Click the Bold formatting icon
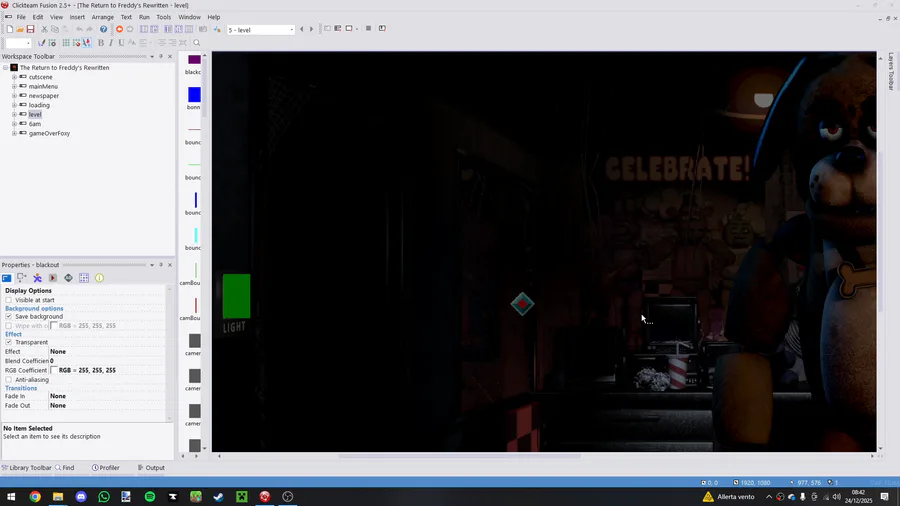This screenshot has height=506, width=900. coord(101,42)
